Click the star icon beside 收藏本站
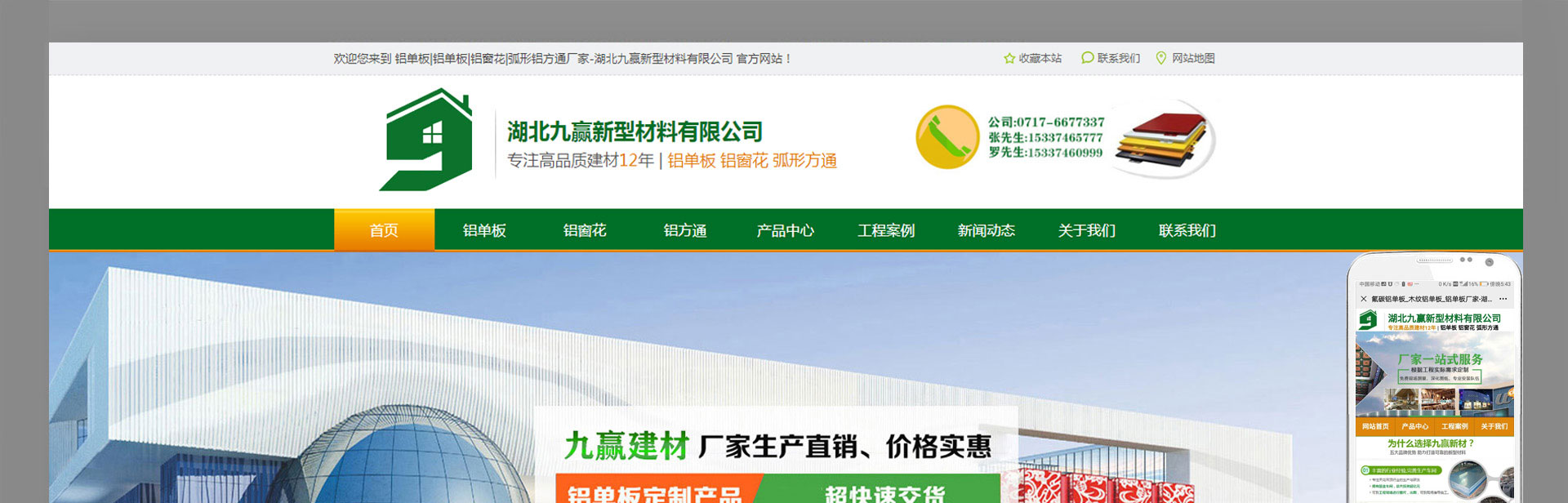1568x503 pixels. pyautogui.click(x=1009, y=59)
